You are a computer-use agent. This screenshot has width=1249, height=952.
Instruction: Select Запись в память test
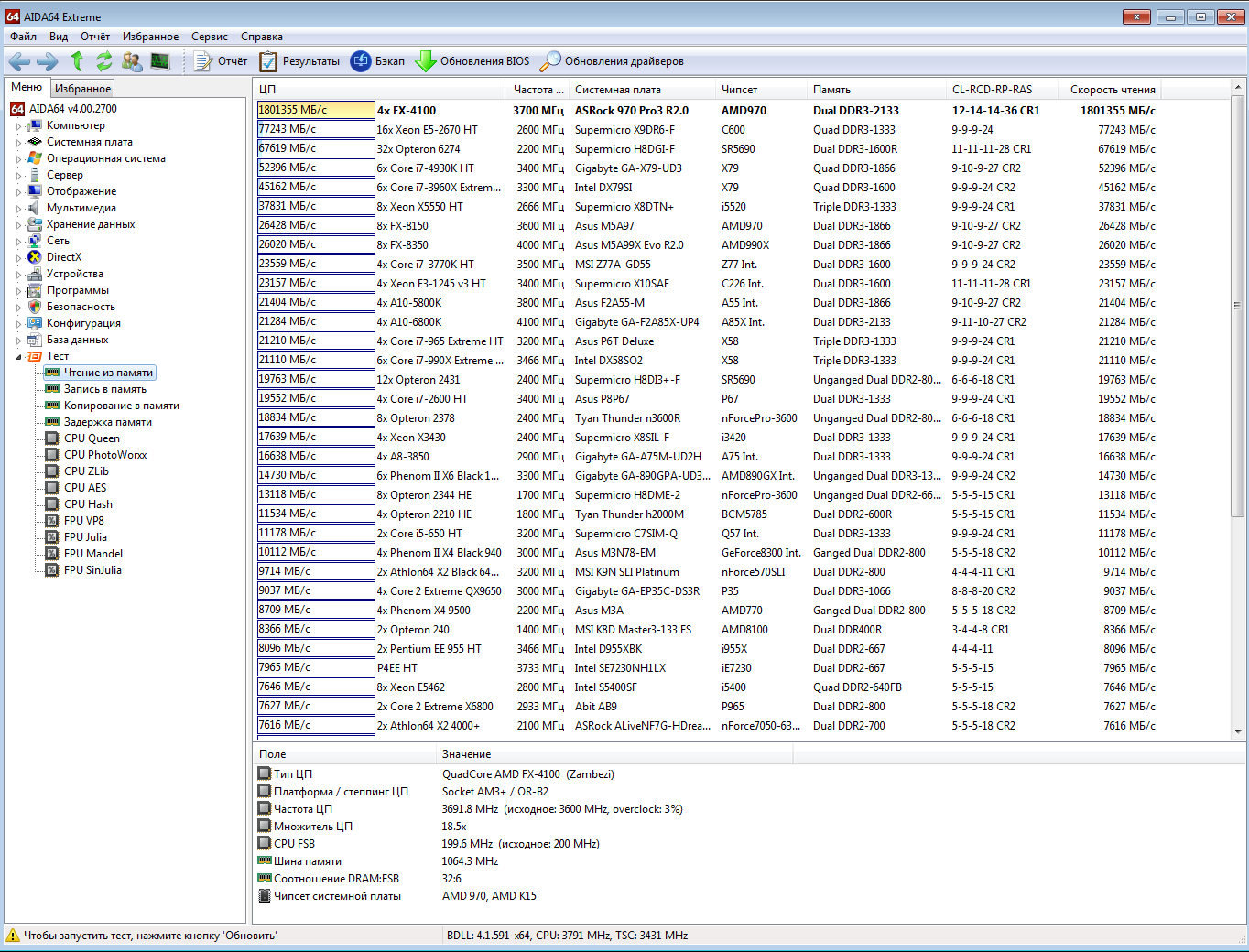tap(104, 389)
